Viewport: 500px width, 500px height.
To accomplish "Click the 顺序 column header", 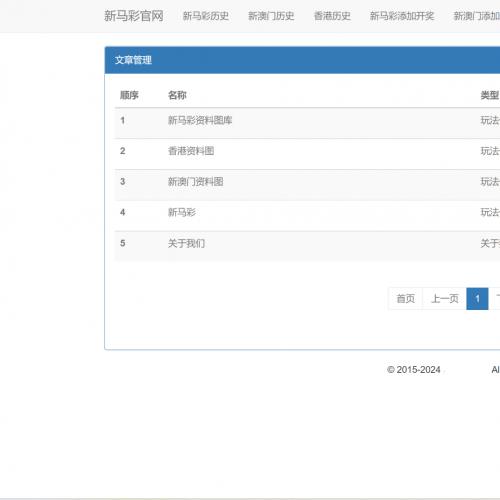I will 129,95.
